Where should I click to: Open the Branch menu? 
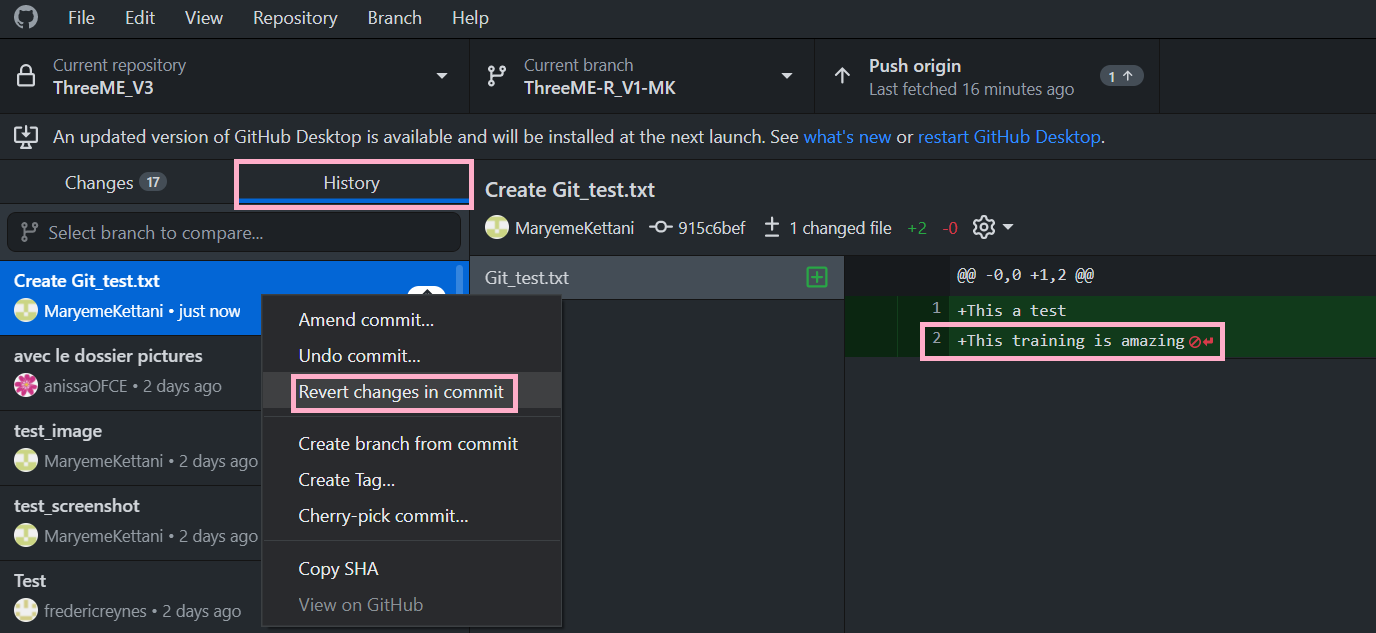point(394,18)
